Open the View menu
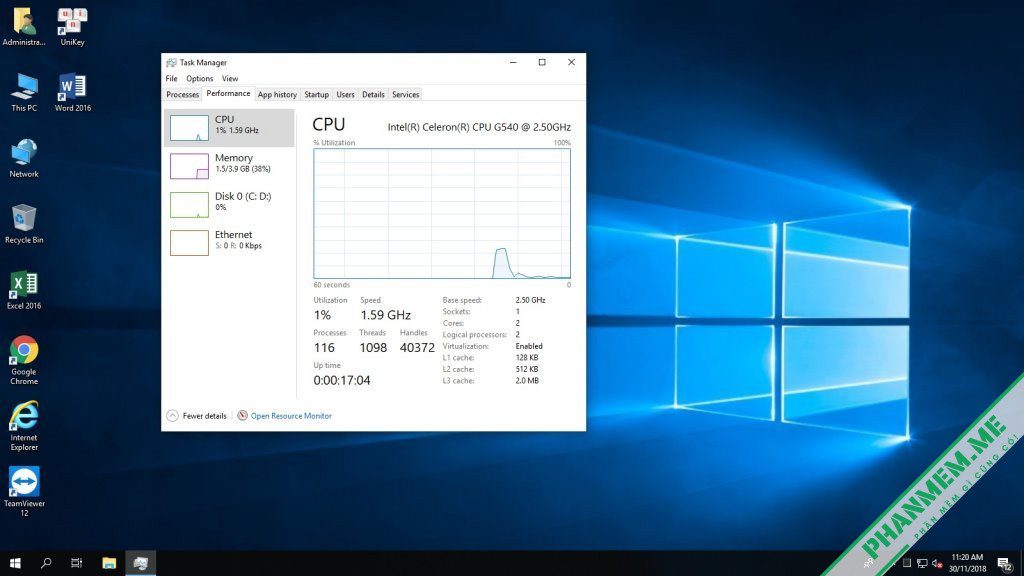Viewport: 1024px width, 576px height. click(230, 78)
